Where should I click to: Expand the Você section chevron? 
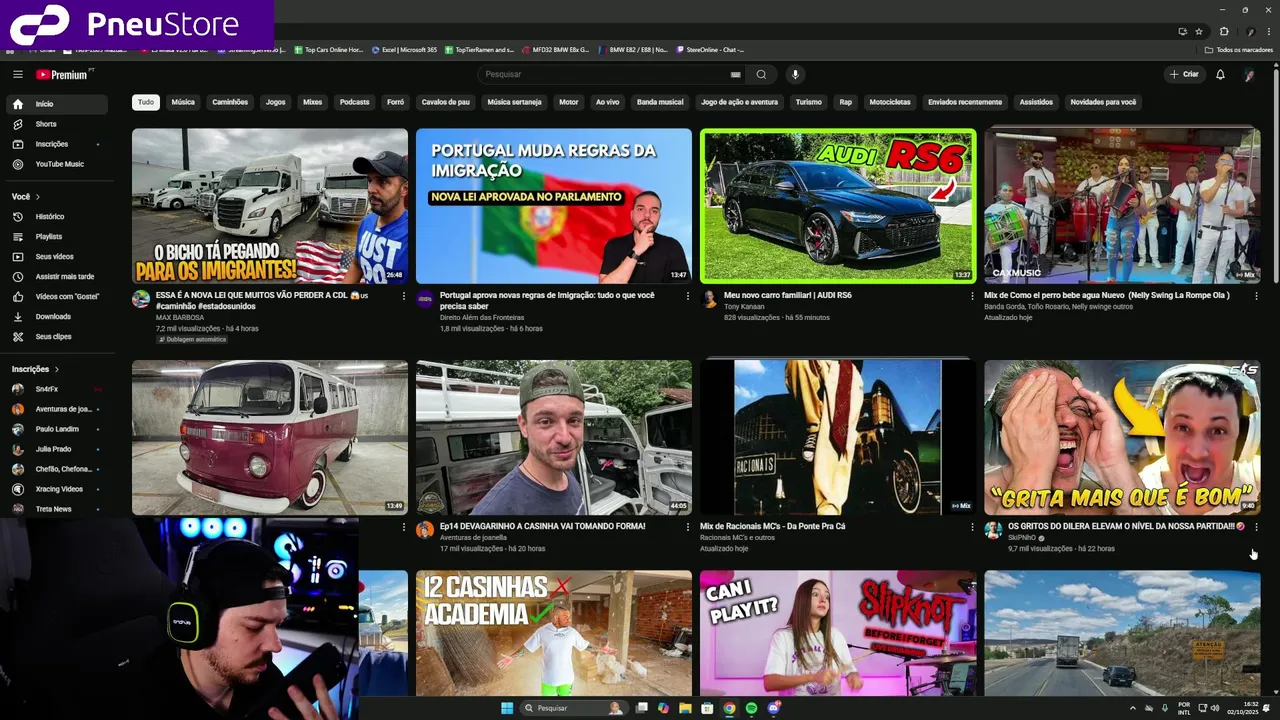pos(38,197)
